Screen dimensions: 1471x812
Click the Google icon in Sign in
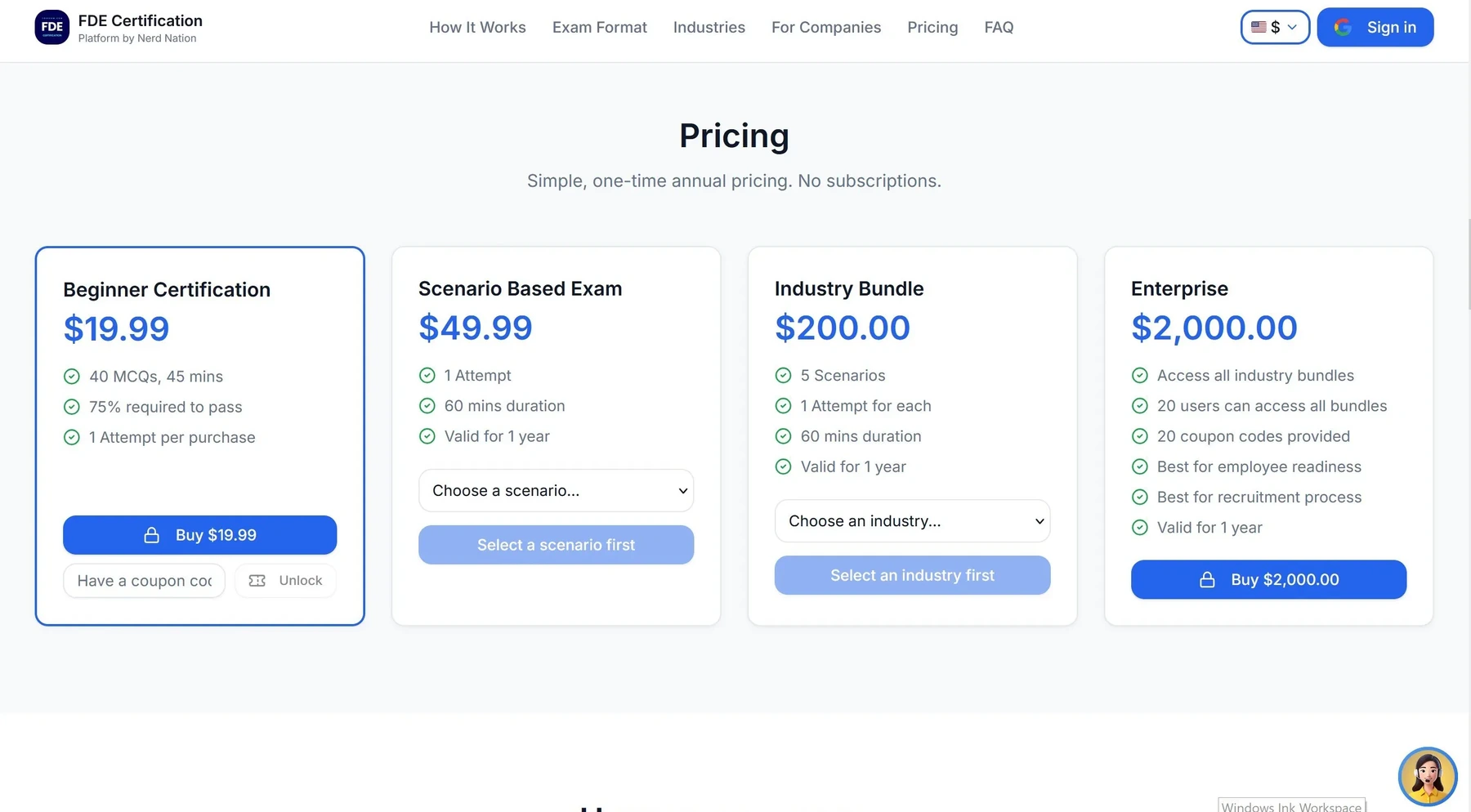pyautogui.click(x=1343, y=27)
